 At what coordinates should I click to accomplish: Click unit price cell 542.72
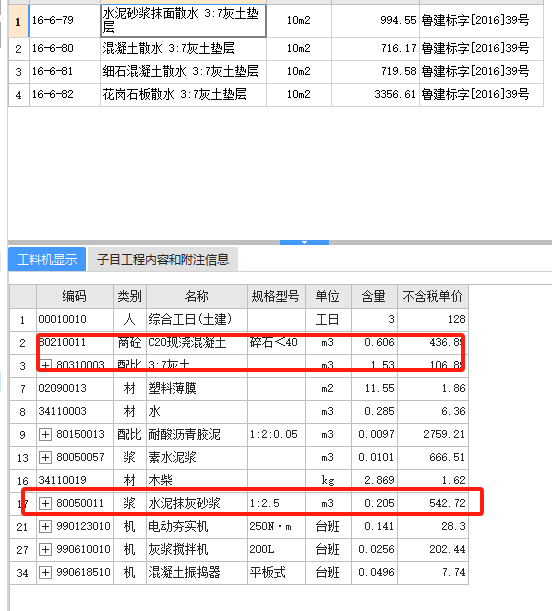click(x=433, y=504)
